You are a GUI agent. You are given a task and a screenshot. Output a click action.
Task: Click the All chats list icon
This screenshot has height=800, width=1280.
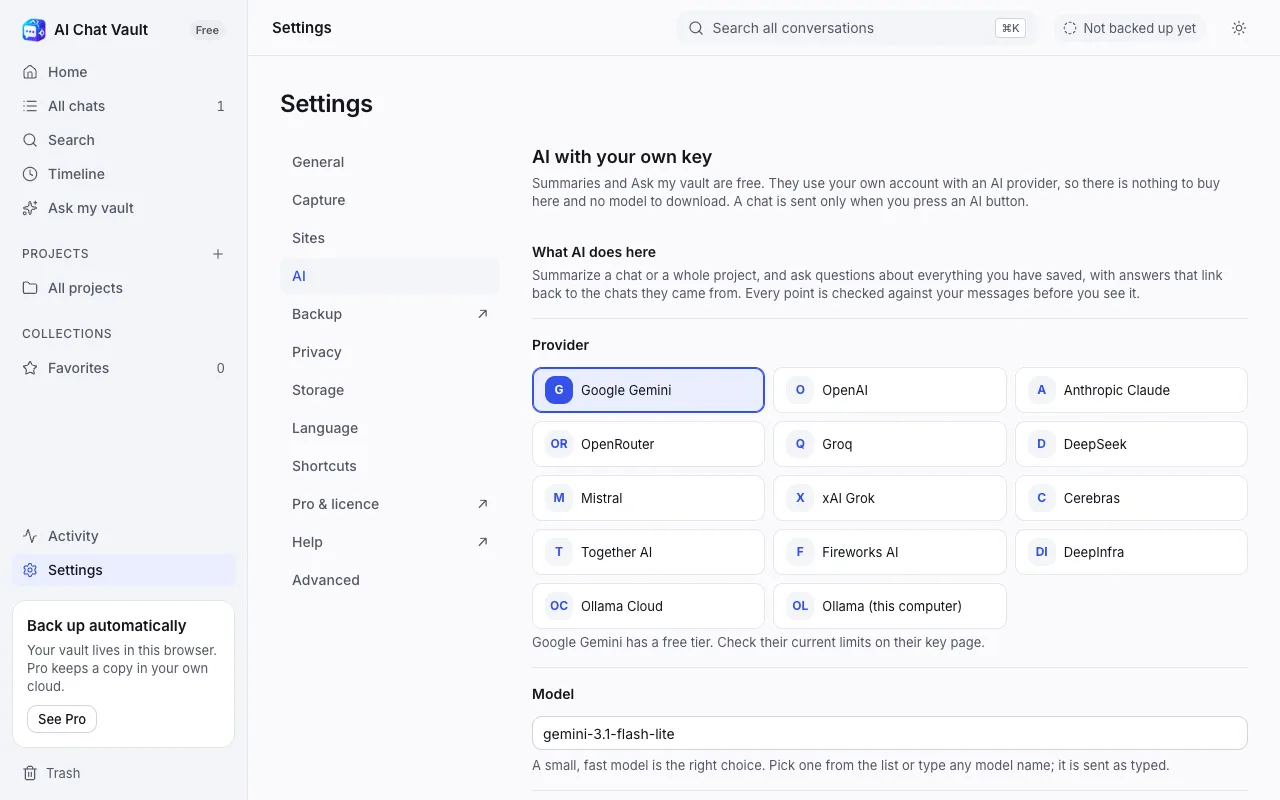click(x=30, y=106)
